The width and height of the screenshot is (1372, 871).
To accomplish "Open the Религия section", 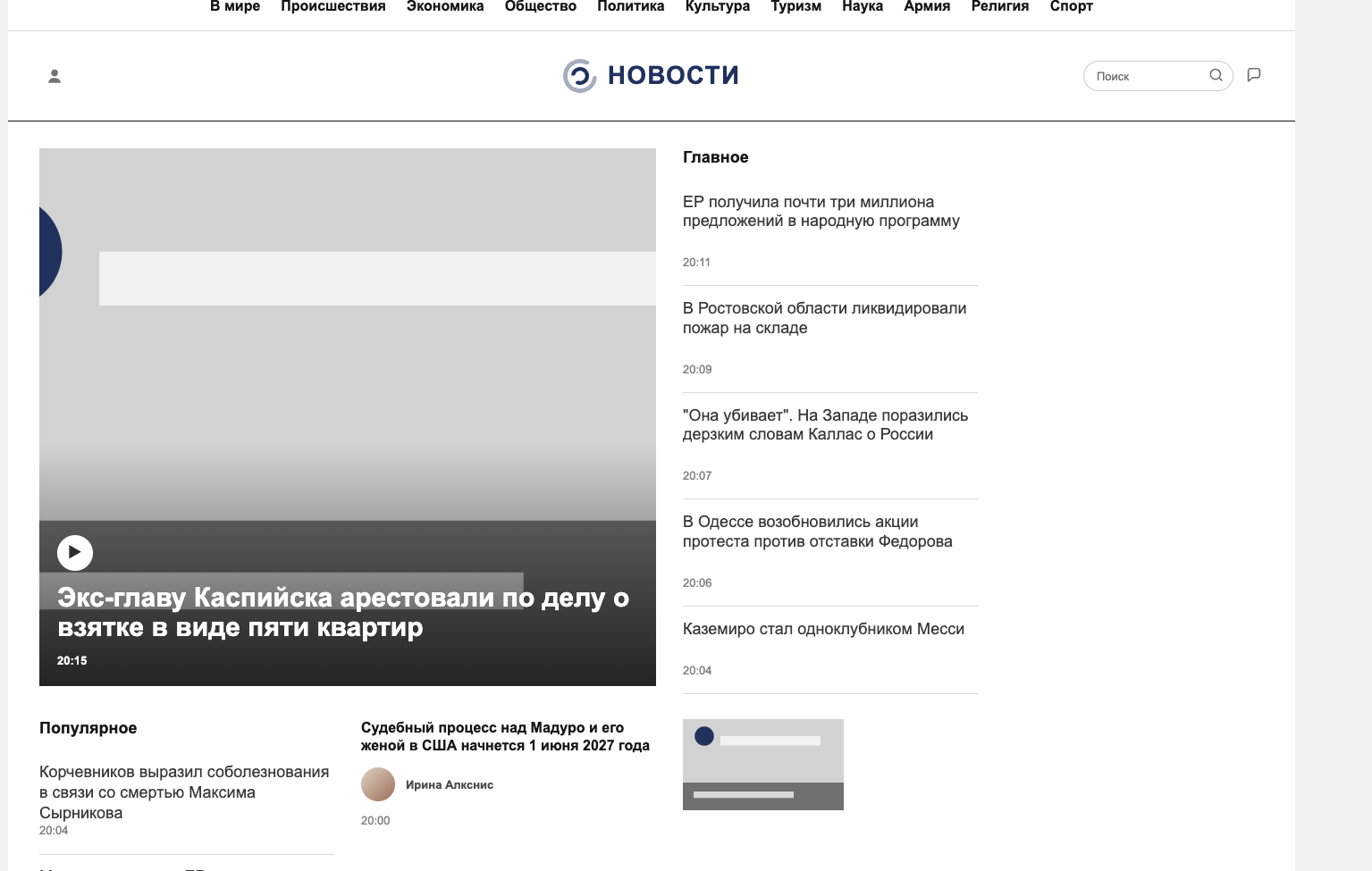I will [x=1000, y=6].
